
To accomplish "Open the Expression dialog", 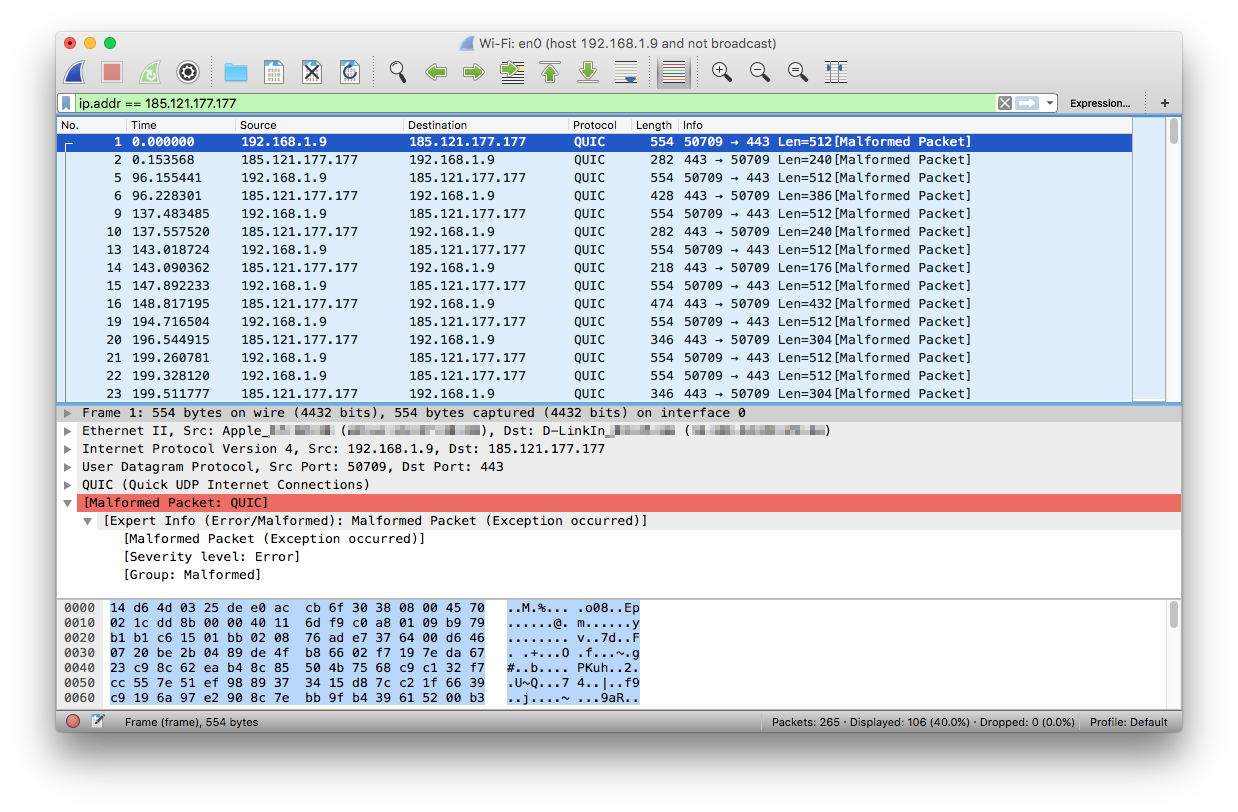I will click(1100, 102).
